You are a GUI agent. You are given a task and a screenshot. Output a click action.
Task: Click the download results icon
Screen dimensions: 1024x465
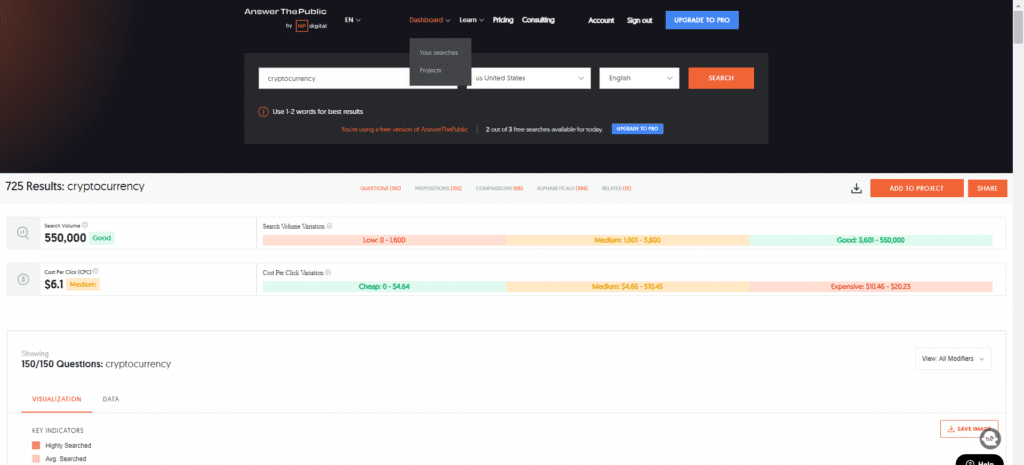point(856,188)
